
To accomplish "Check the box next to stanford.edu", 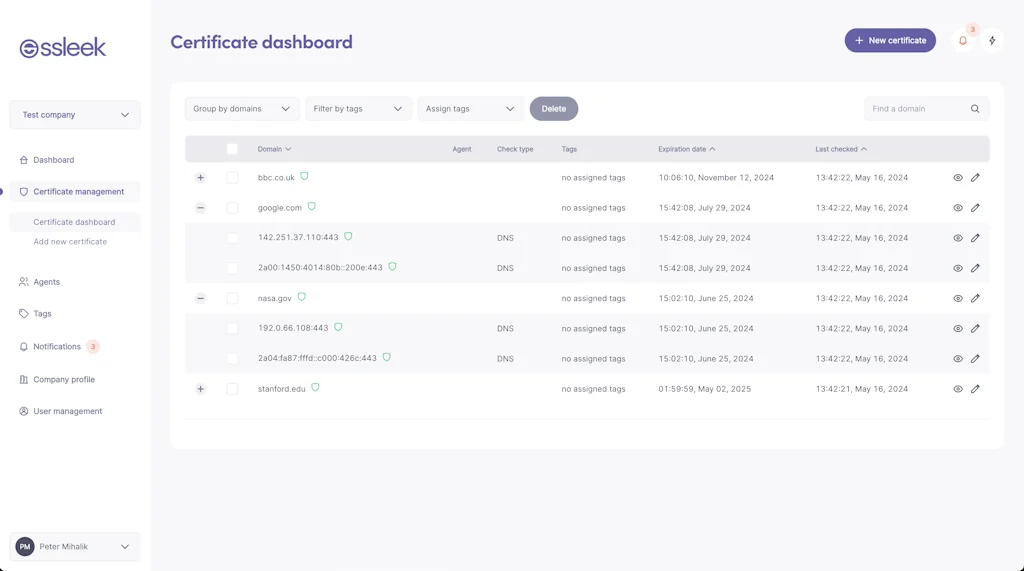I will (232, 389).
